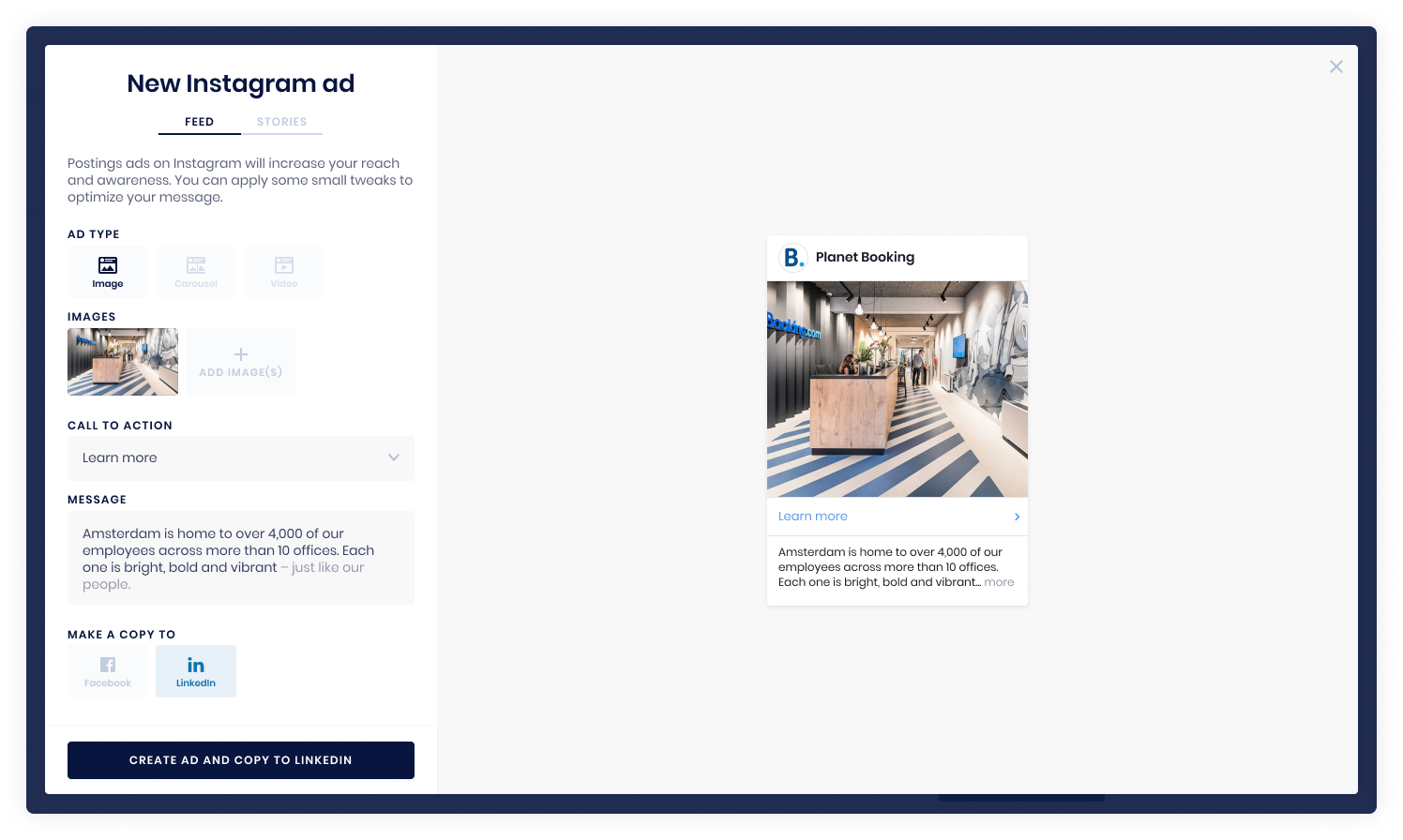Click the description text about Instagram reach
The height and width of the screenshot is (840, 1403).
pos(240,180)
